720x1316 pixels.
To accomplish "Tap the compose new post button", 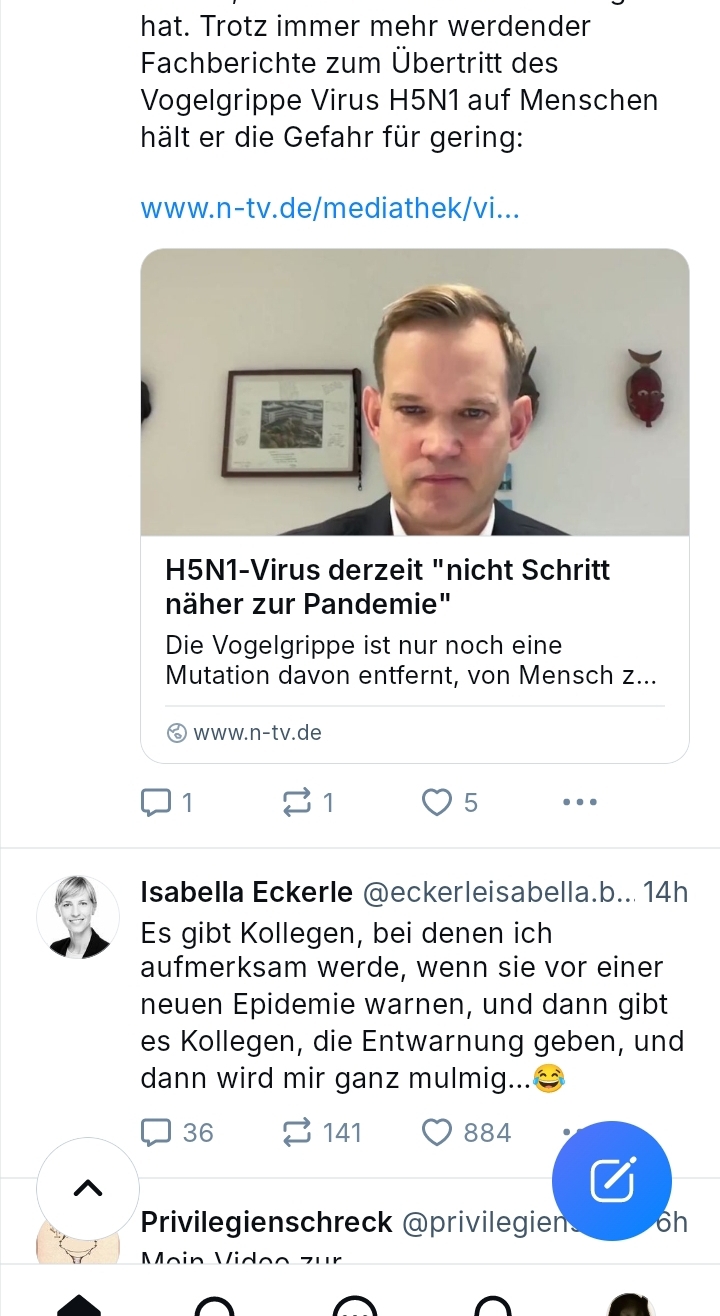I will [x=612, y=1181].
